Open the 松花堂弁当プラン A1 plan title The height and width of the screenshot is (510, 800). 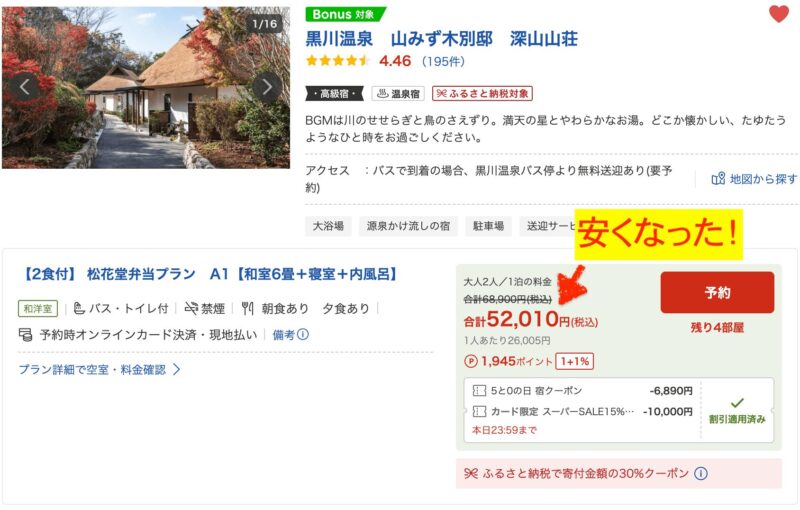(x=208, y=274)
